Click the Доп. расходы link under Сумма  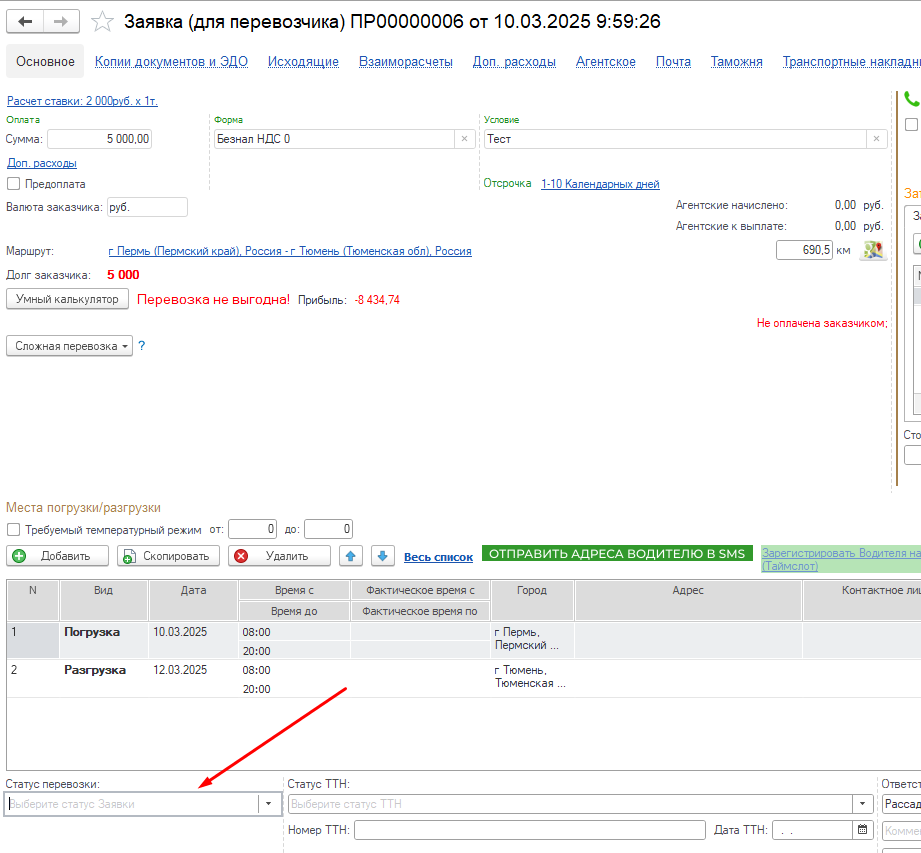click(x=42, y=163)
